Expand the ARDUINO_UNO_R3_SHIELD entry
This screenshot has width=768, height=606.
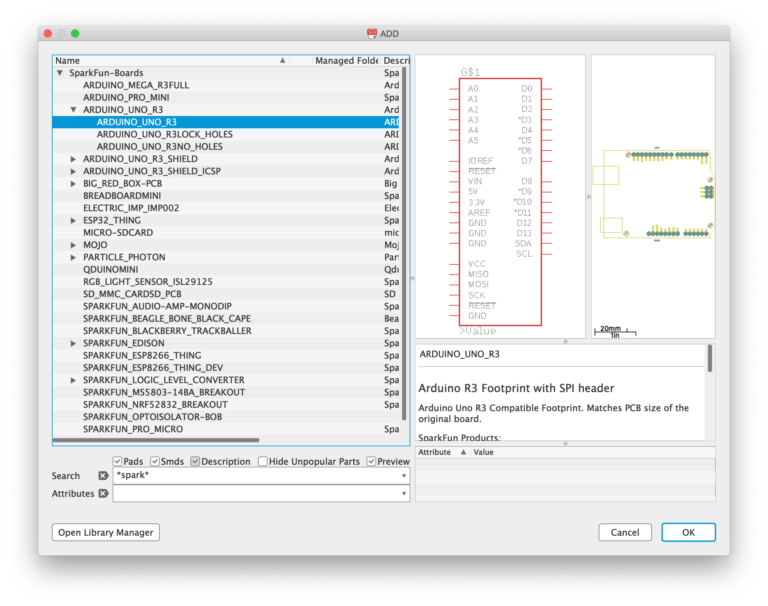click(x=73, y=159)
